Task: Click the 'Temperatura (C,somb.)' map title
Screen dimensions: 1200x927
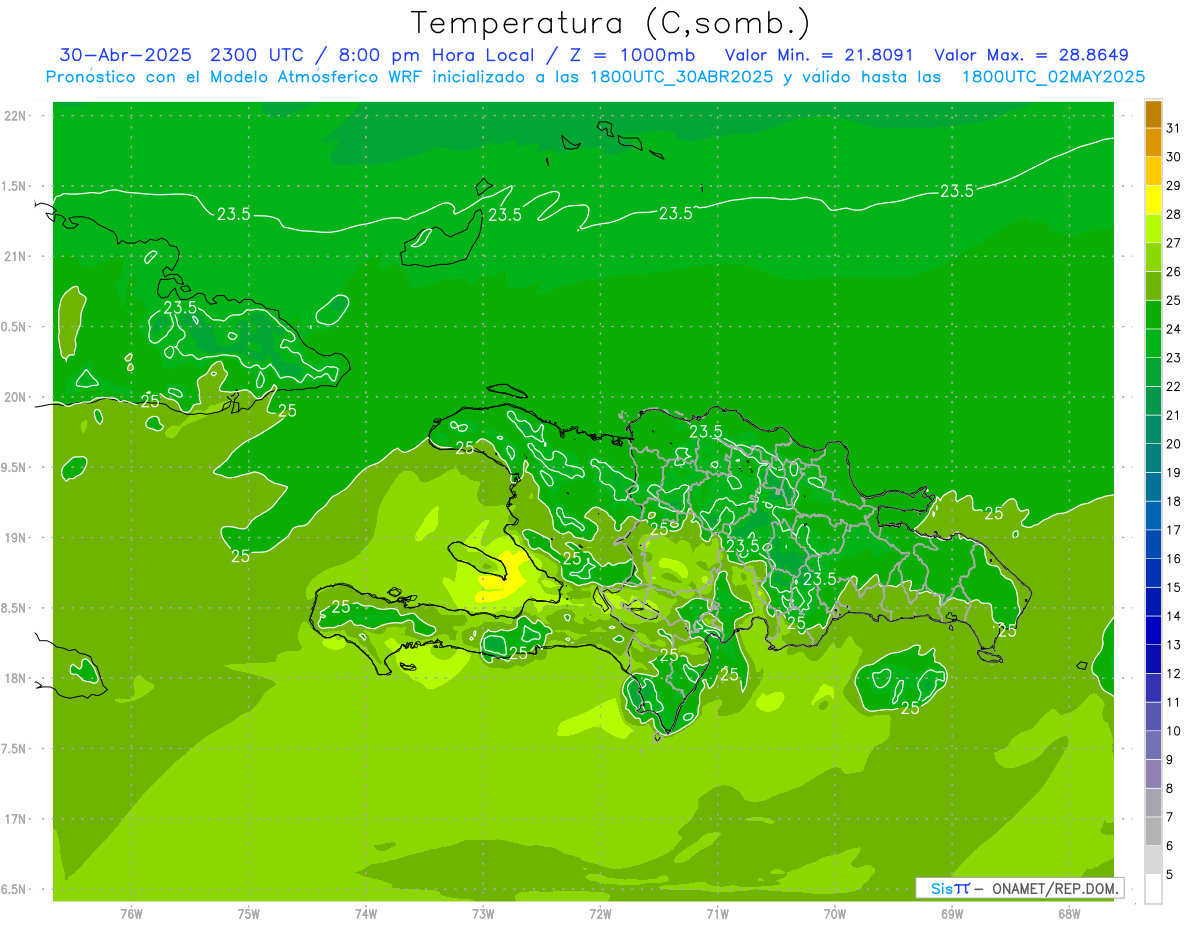Action: pyautogui.click(x=611, y=23)
